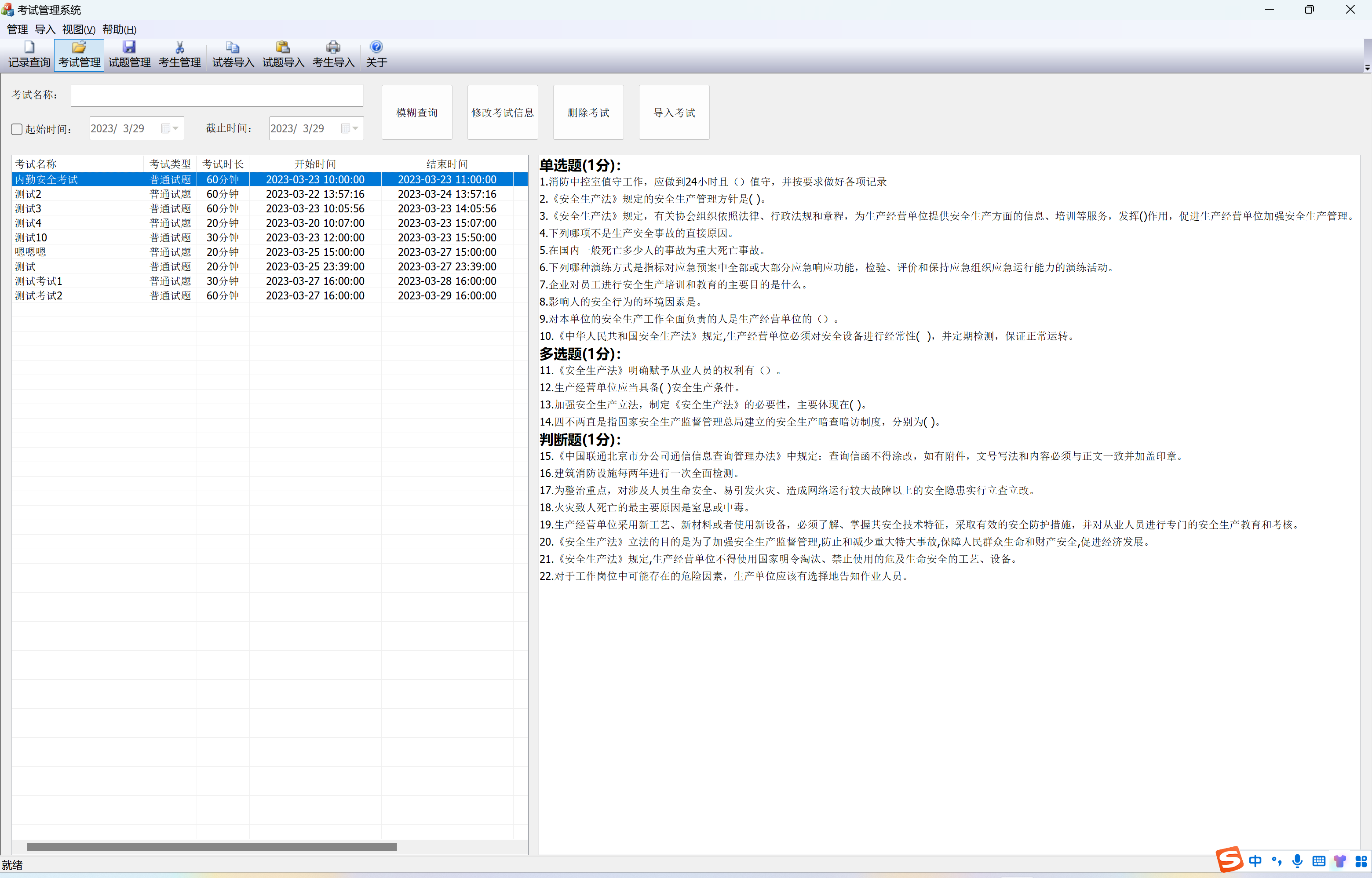Click the application icon in title bar
This screenshot has width=1372, height=878.
click(x=7, y=9)
